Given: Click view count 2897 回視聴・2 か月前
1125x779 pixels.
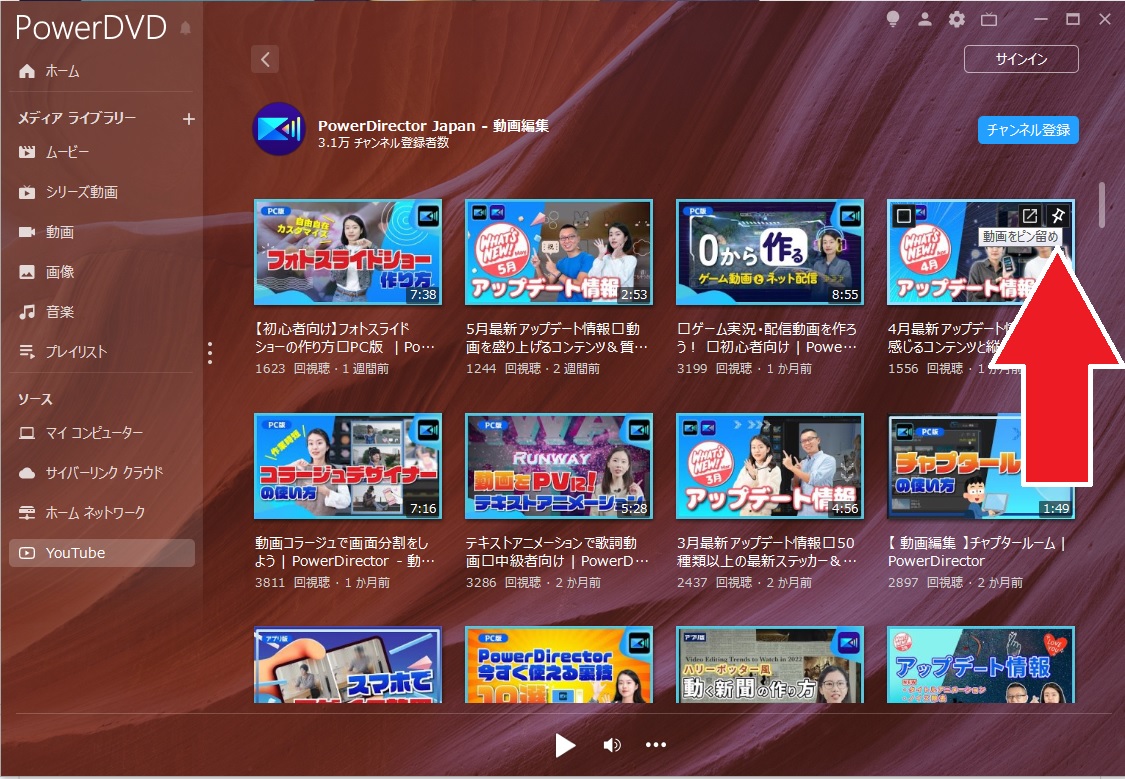Looking at the screenshot, I should pyautogui.click(x=955, y=582).
